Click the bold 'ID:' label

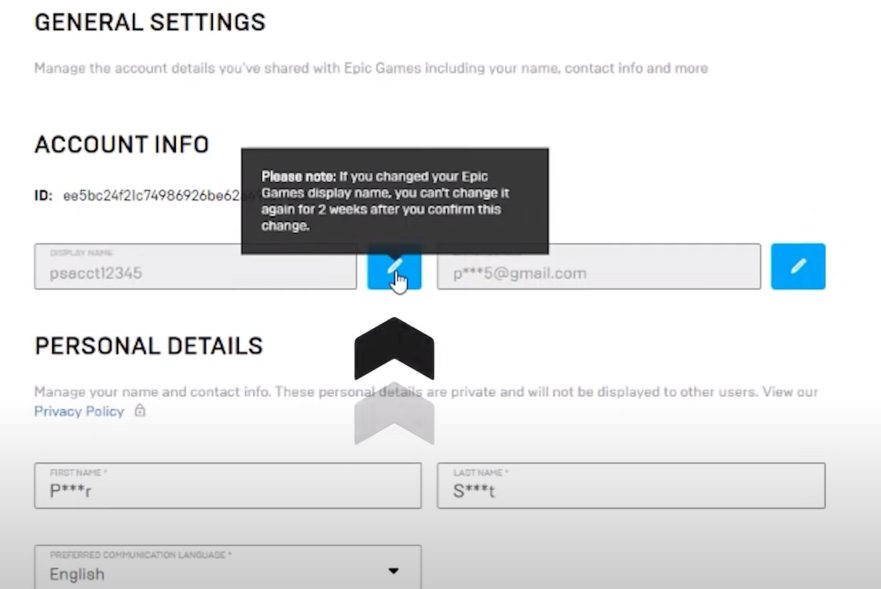click(44, 197)
